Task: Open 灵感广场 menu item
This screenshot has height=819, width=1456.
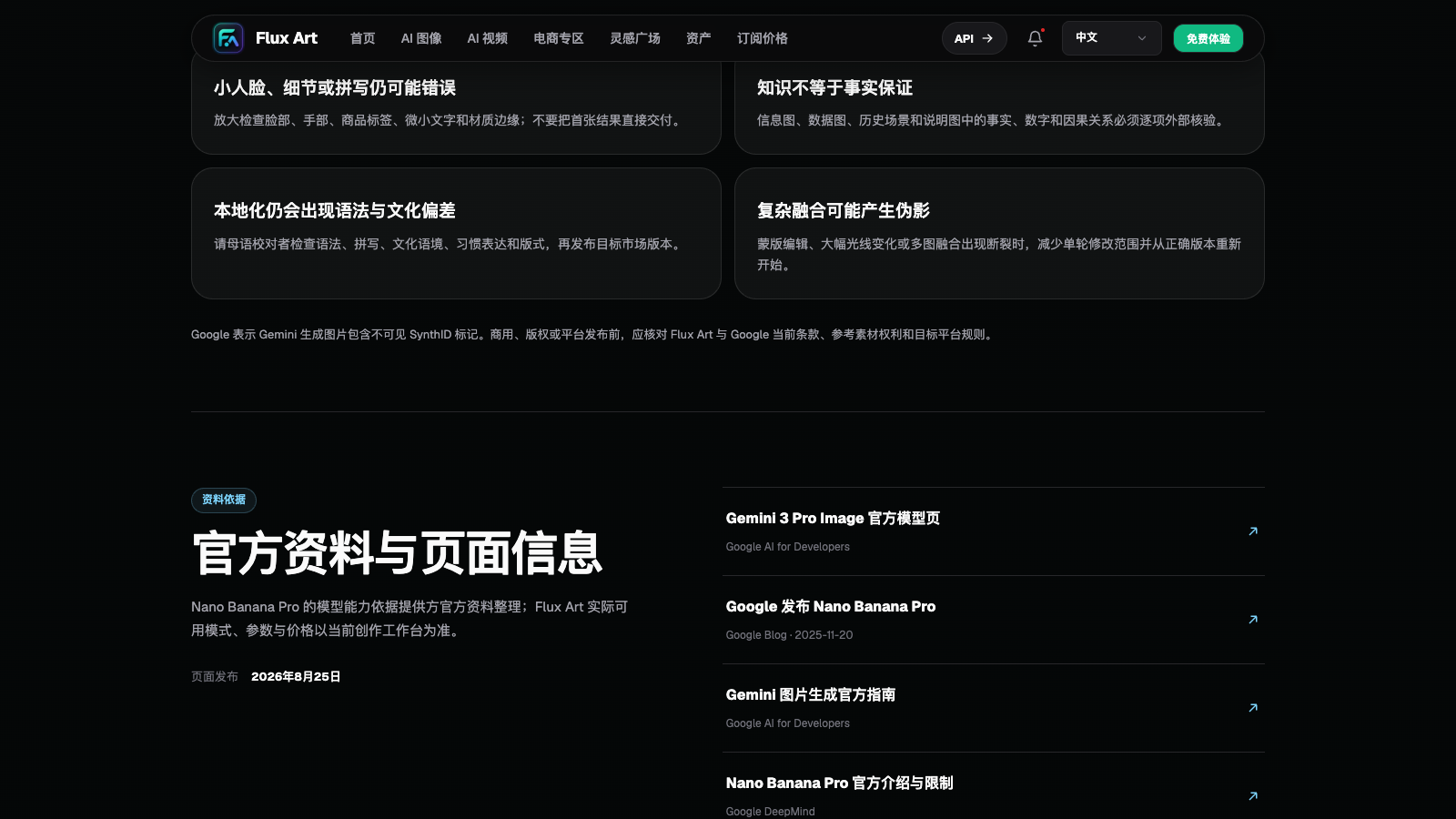Action: coord(635,38)
